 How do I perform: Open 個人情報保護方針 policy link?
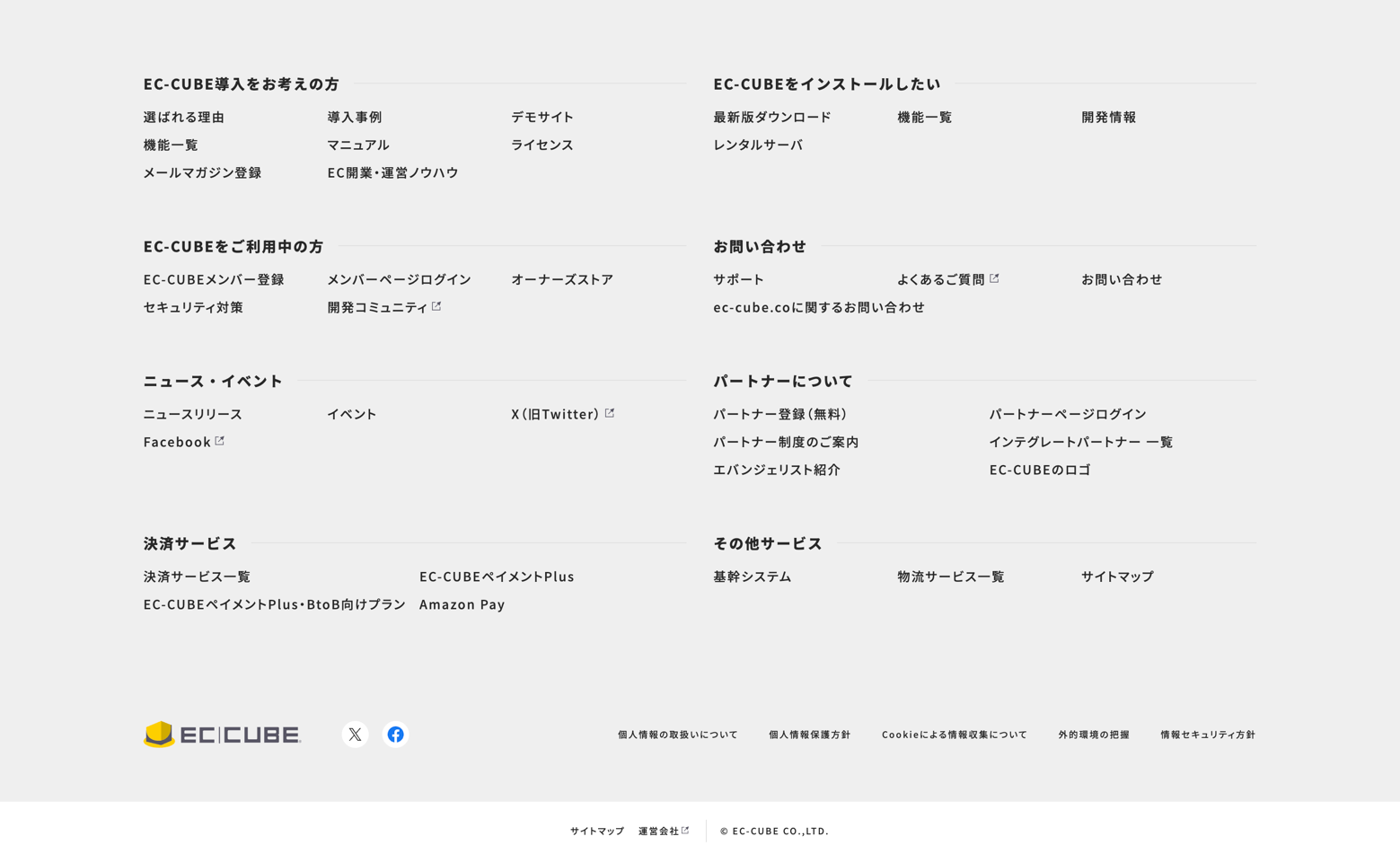tap(809, 735)
